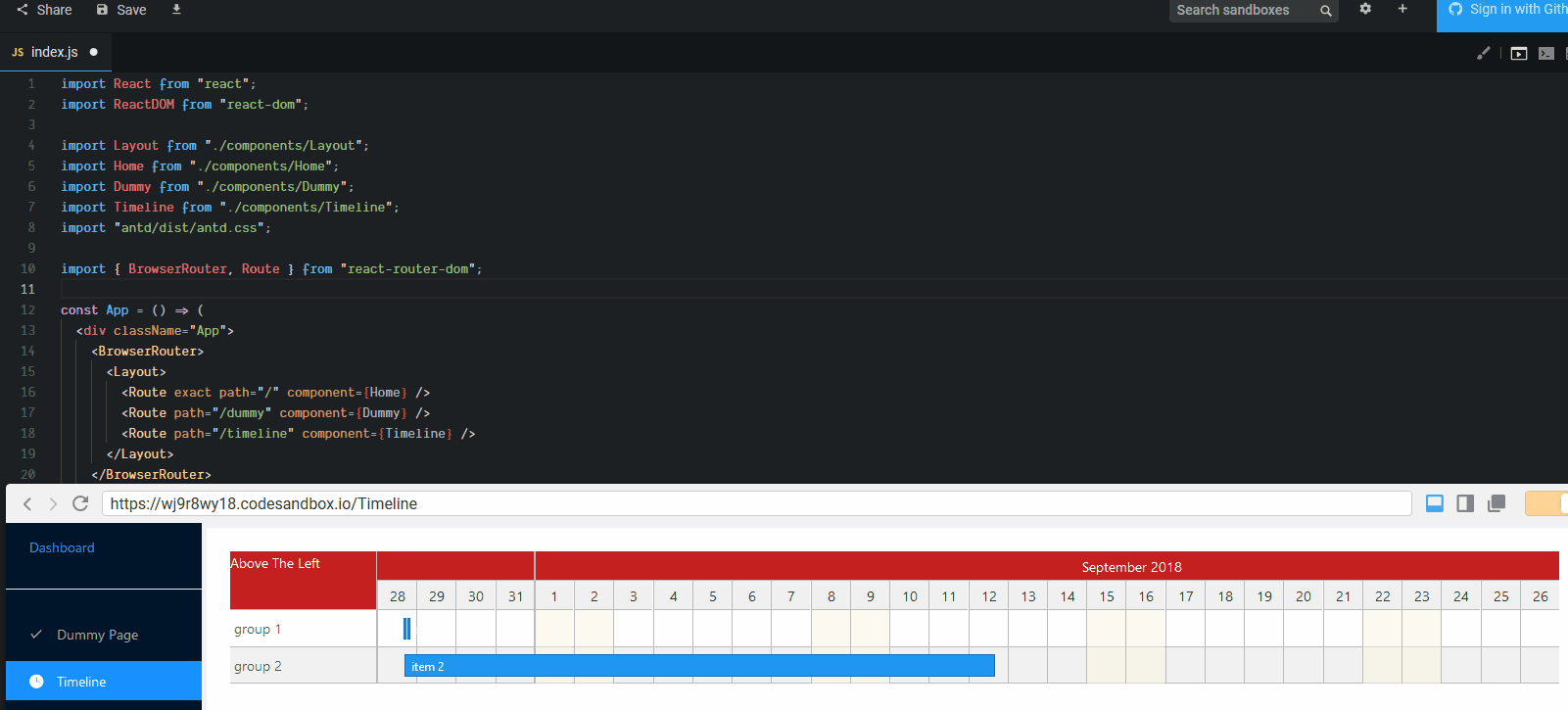This screenshot has height=710, width=1568.
Task: Click the 'group 2' row label
Action: pyautogui.click(x=258, y=666)
